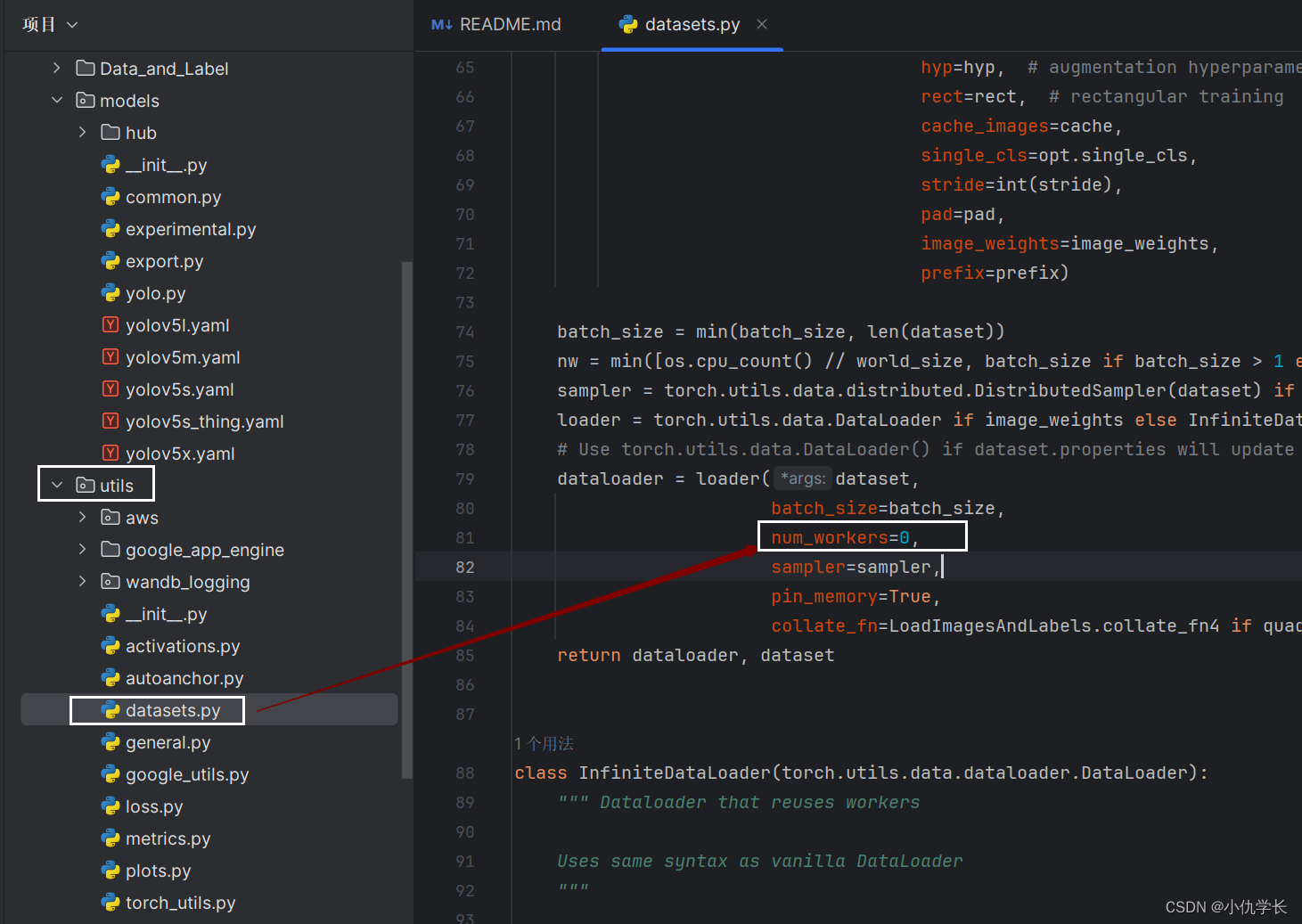Image resolution: width=1302 pixels, height=924 pixels.
Task: Expand the aws folder
Action: [x=83, y=518]
